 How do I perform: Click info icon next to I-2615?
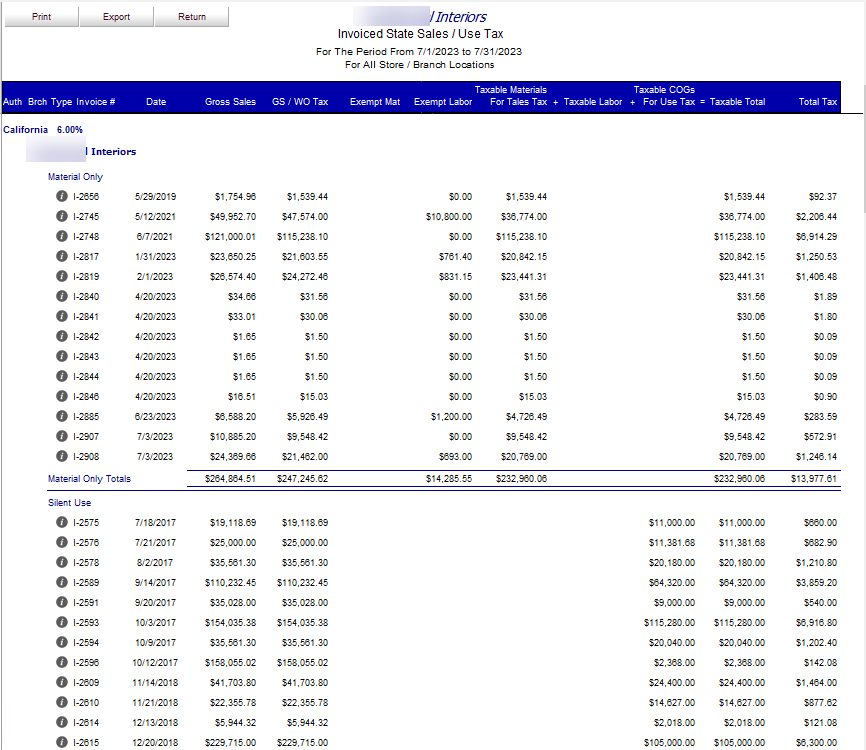point(62,742)
